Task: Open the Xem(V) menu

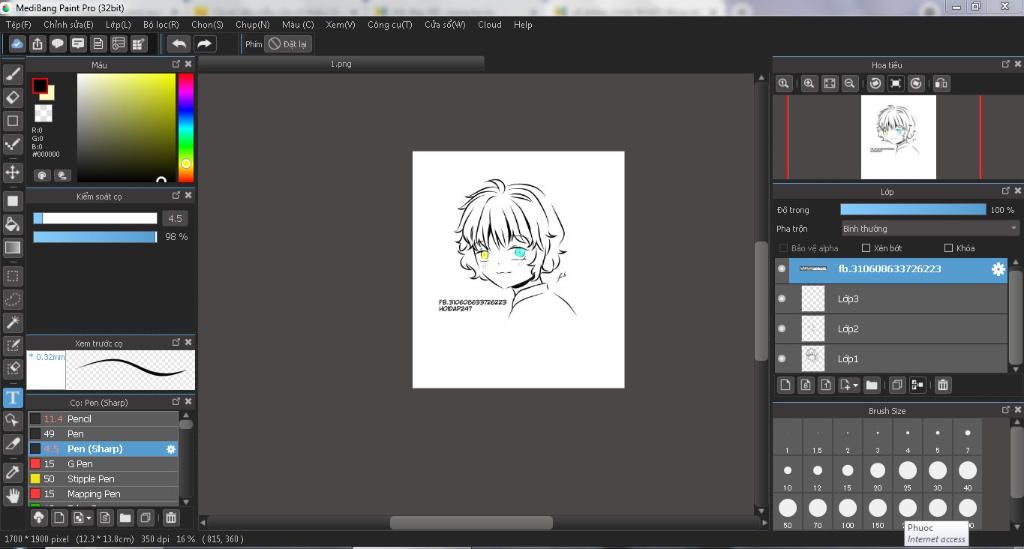Action: [340, 24]
